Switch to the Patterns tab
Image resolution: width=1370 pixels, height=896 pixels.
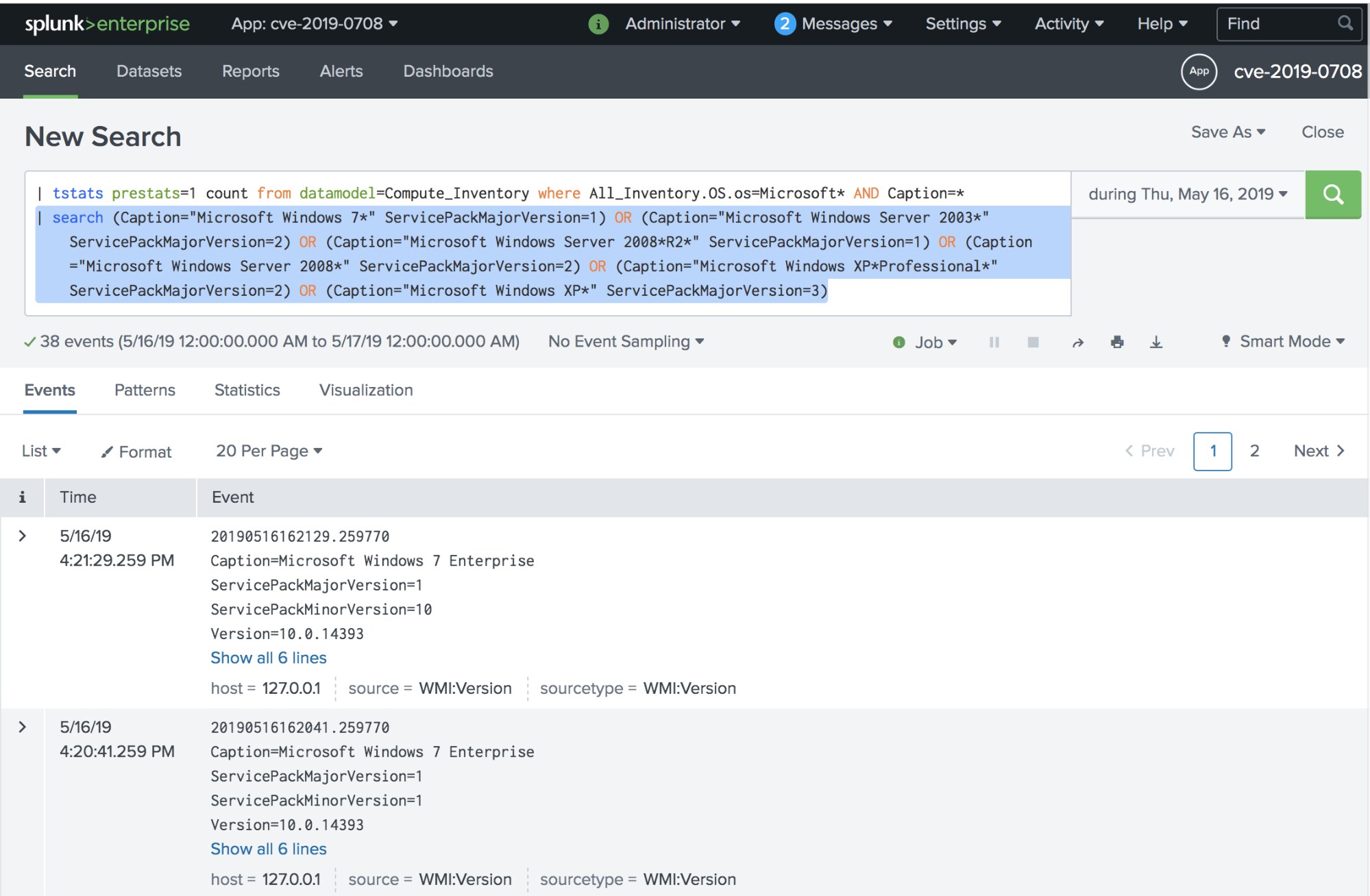coord(145,390)
